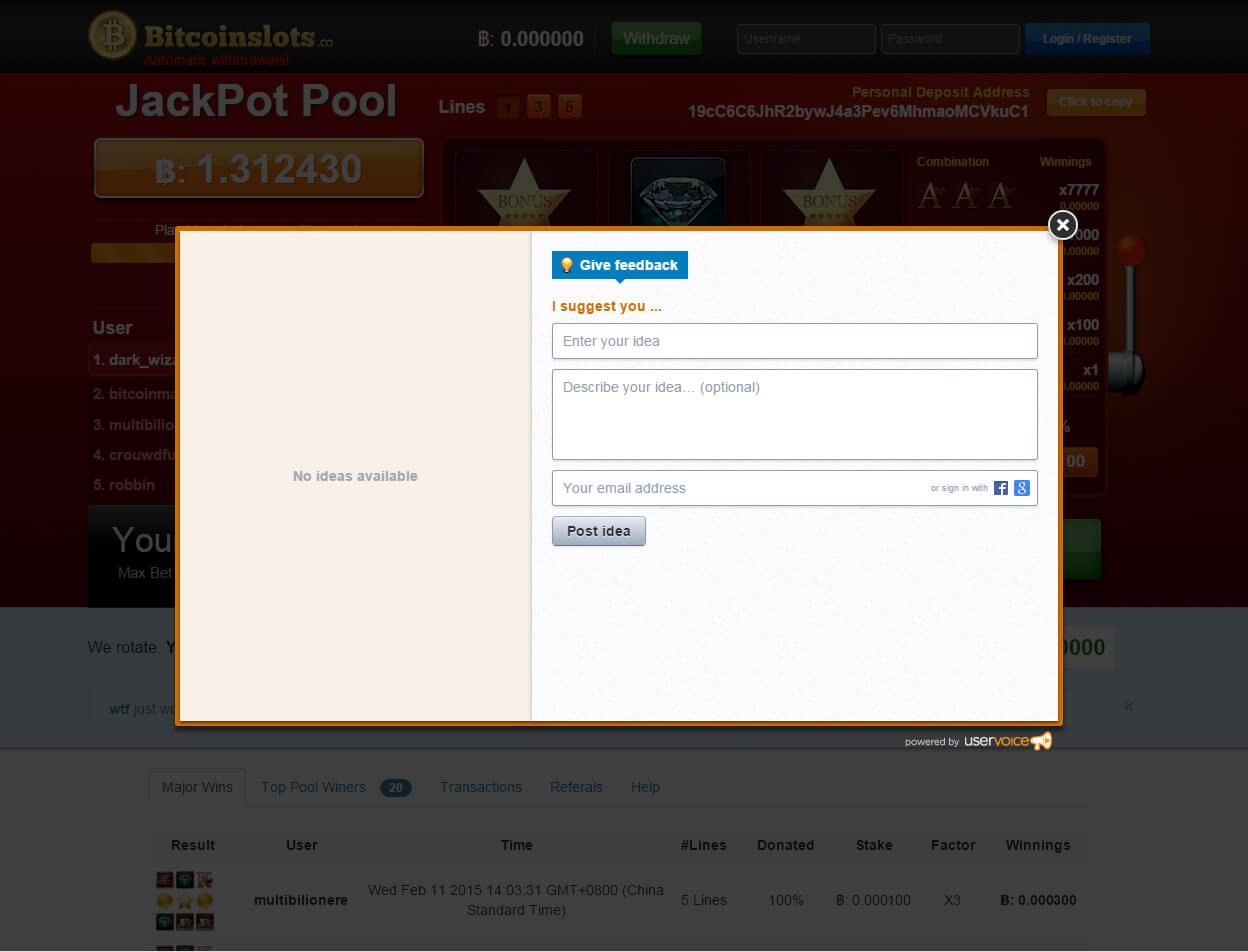Open the Referals tab
Screen dimensions: 1248x952
click(576, 787)
